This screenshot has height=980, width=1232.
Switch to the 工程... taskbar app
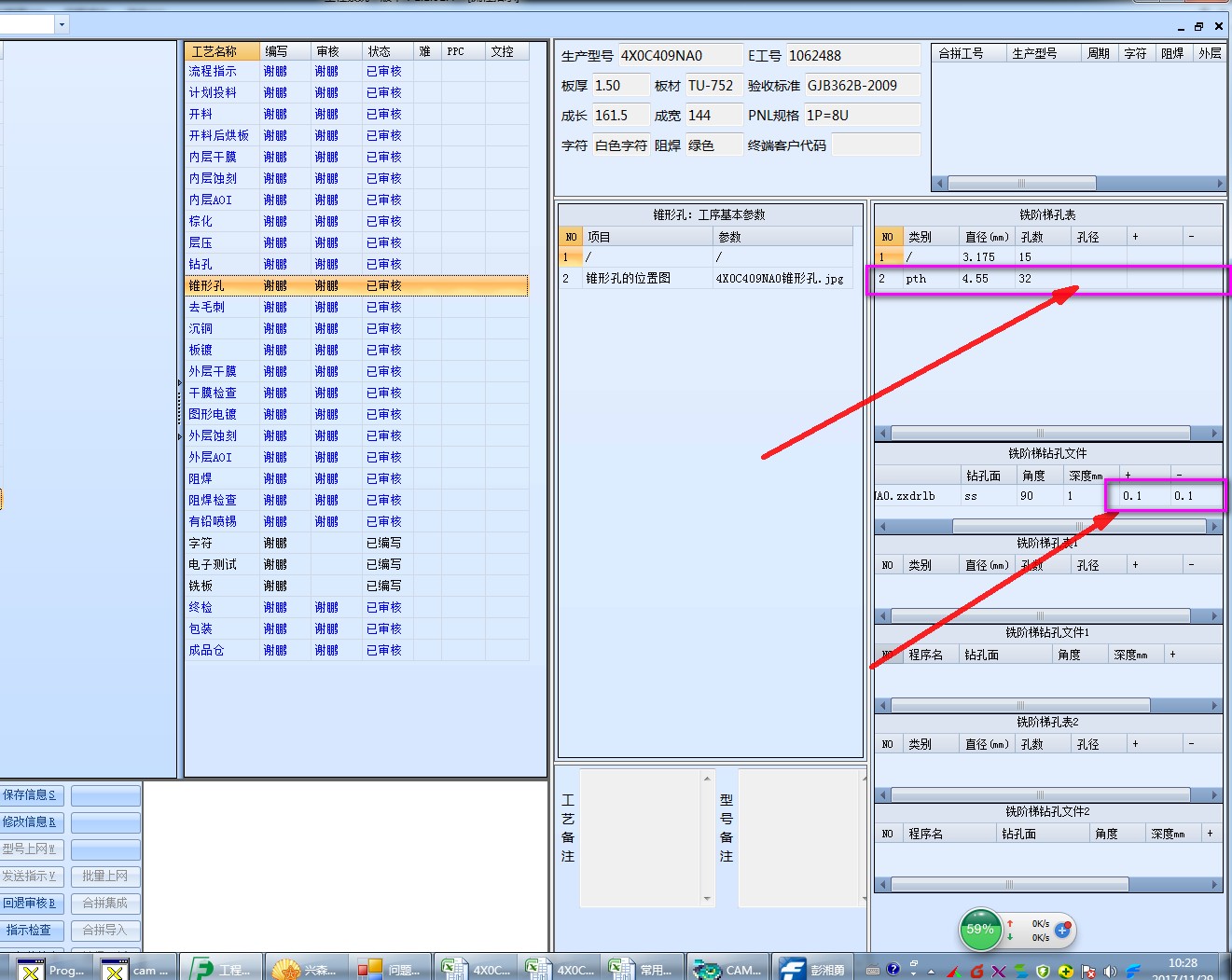tap(221, 969)
